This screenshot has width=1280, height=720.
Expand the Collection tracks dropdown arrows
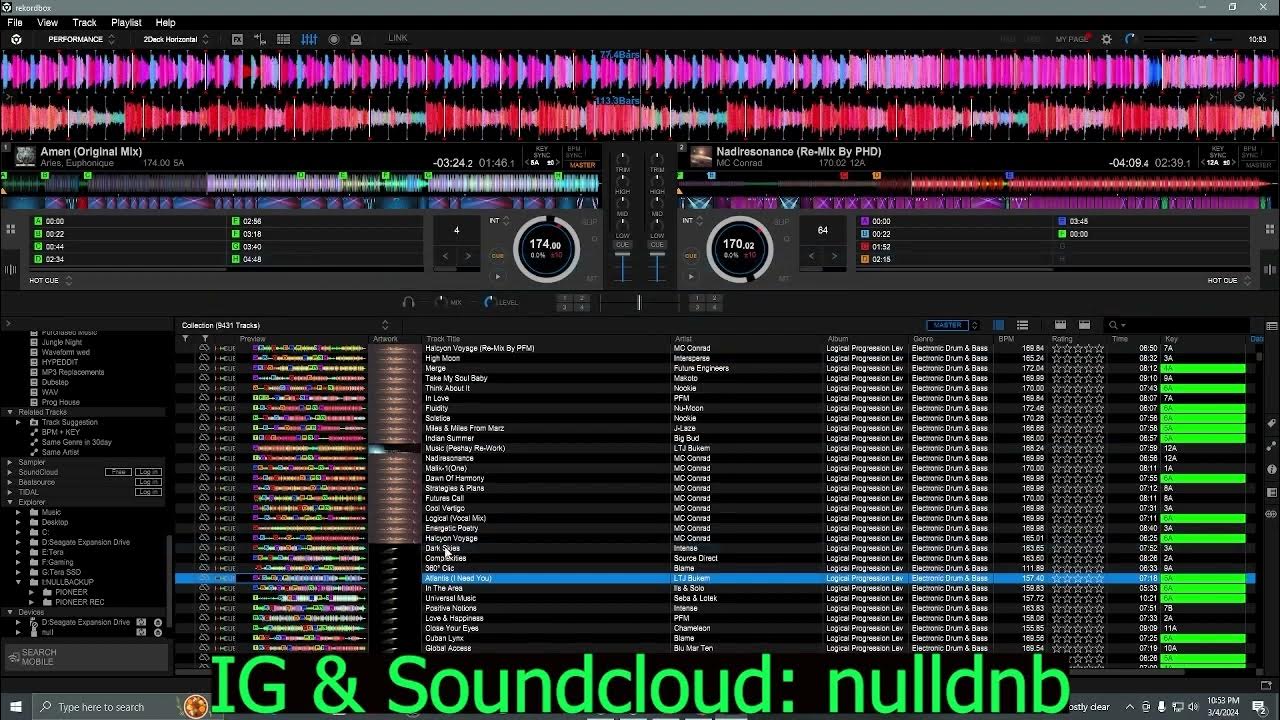point(385,325)
